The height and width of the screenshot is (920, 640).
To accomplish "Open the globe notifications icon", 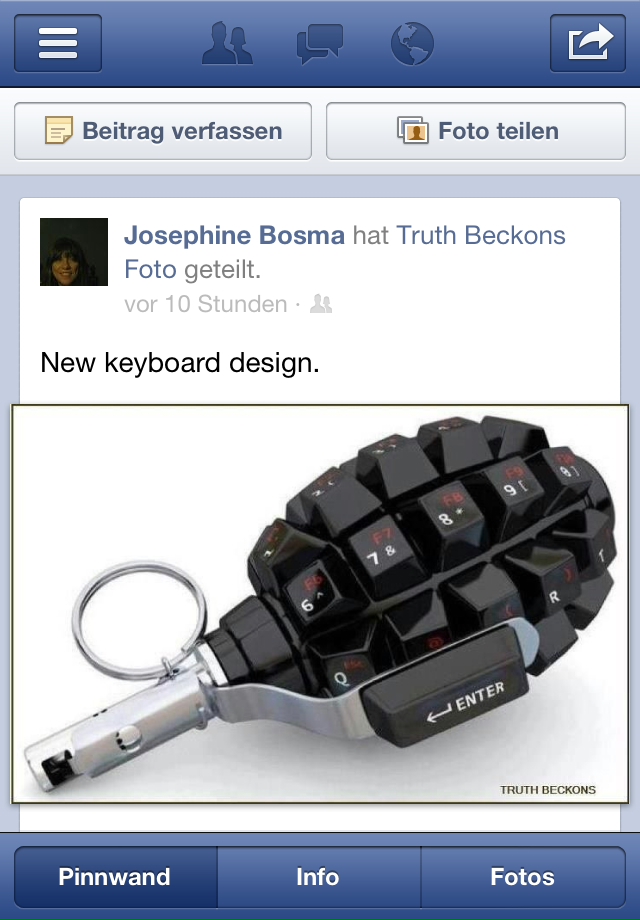I will (412, 44).
